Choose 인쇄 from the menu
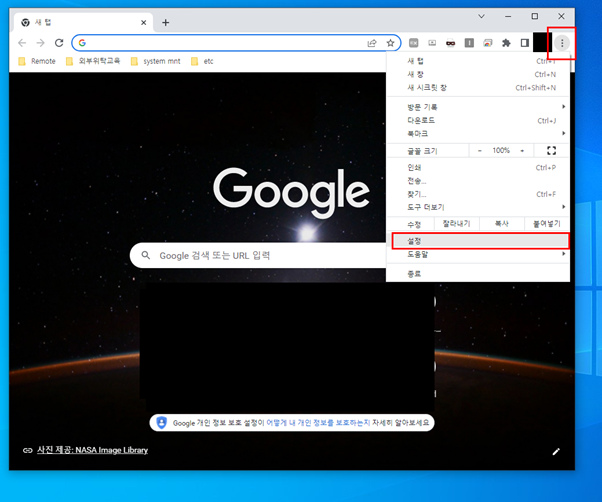602x502 pixels. [x=478, y=167]
